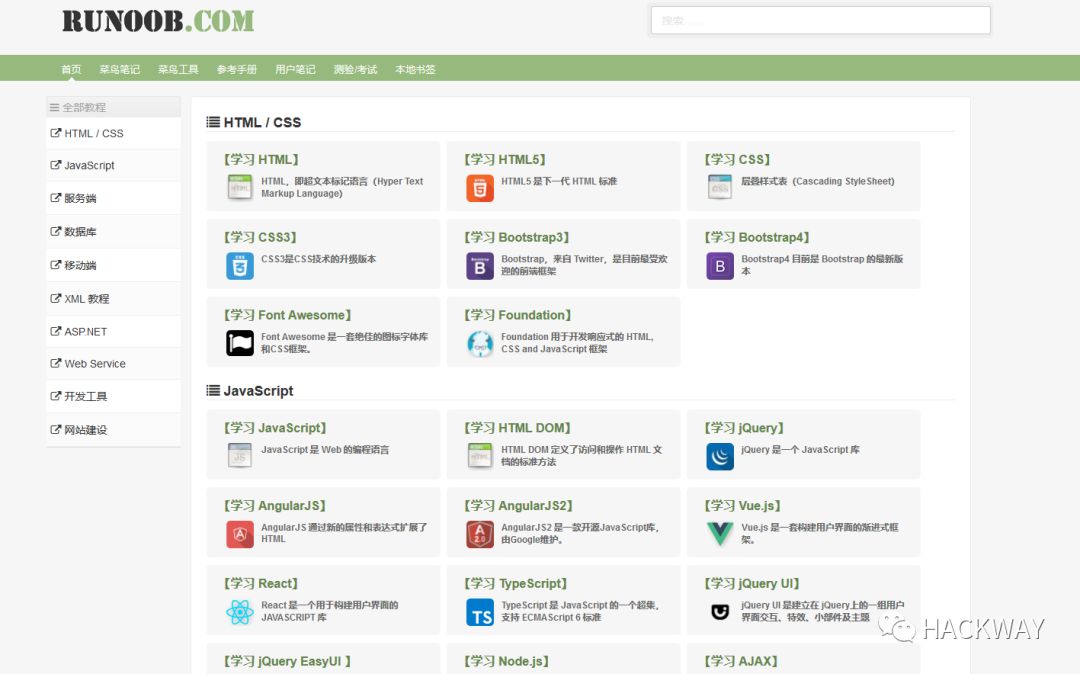Open the 【学习 HTML5】 title link

[x=505, y=159]
